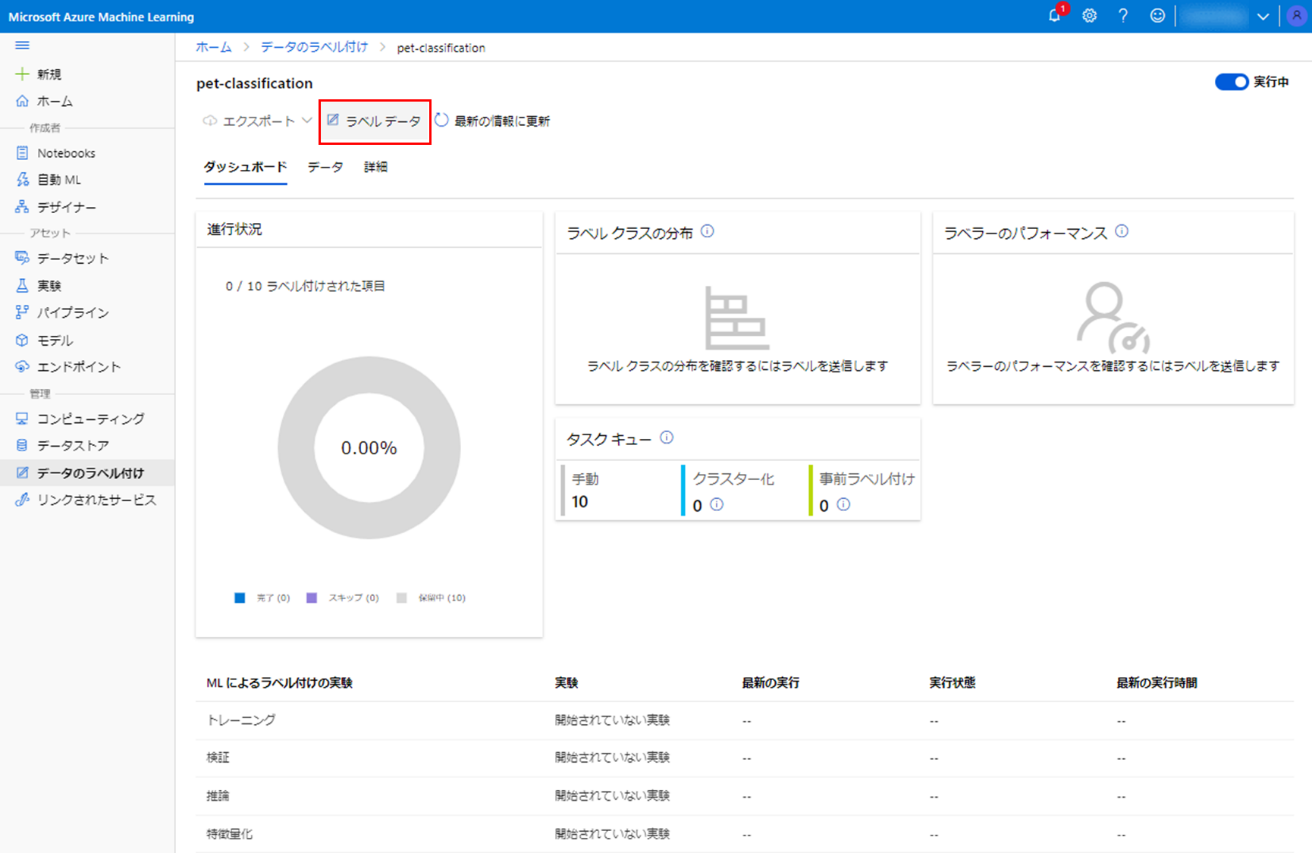The width and height of the screenshot is (1312, 853).
Task: Click the Notebooks sidebar icon
Action: [22, 153]
